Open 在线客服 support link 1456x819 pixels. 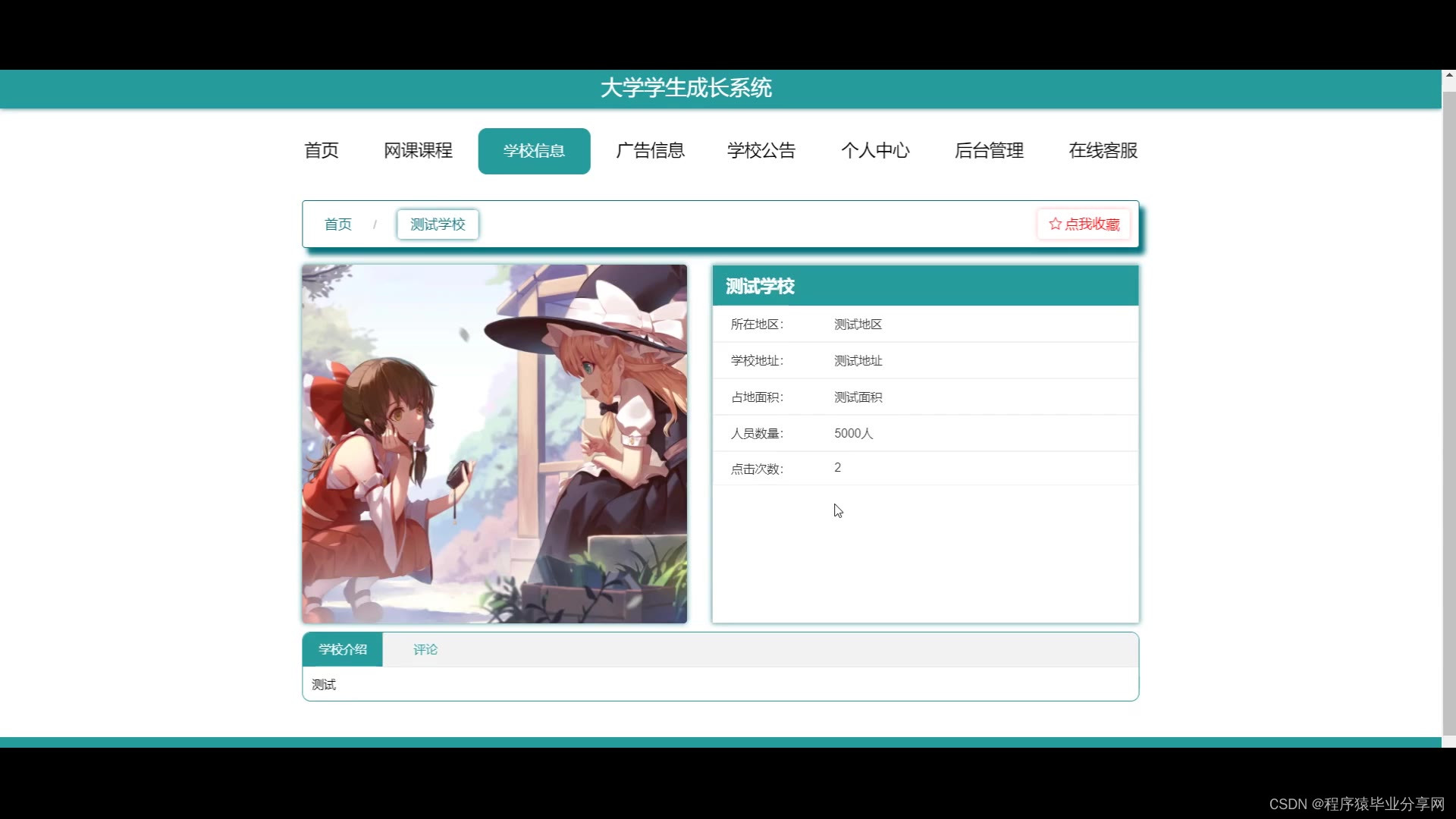coord(1103,151)
